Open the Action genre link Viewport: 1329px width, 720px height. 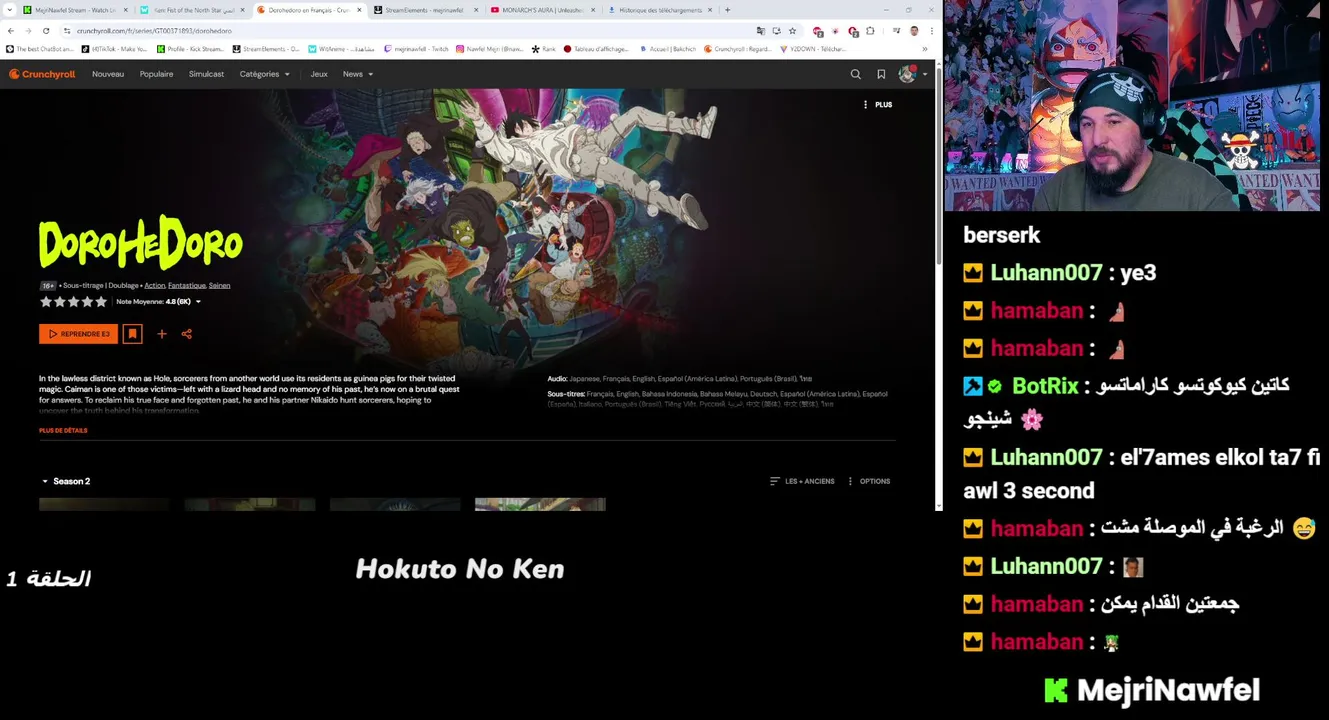point(154,285)
